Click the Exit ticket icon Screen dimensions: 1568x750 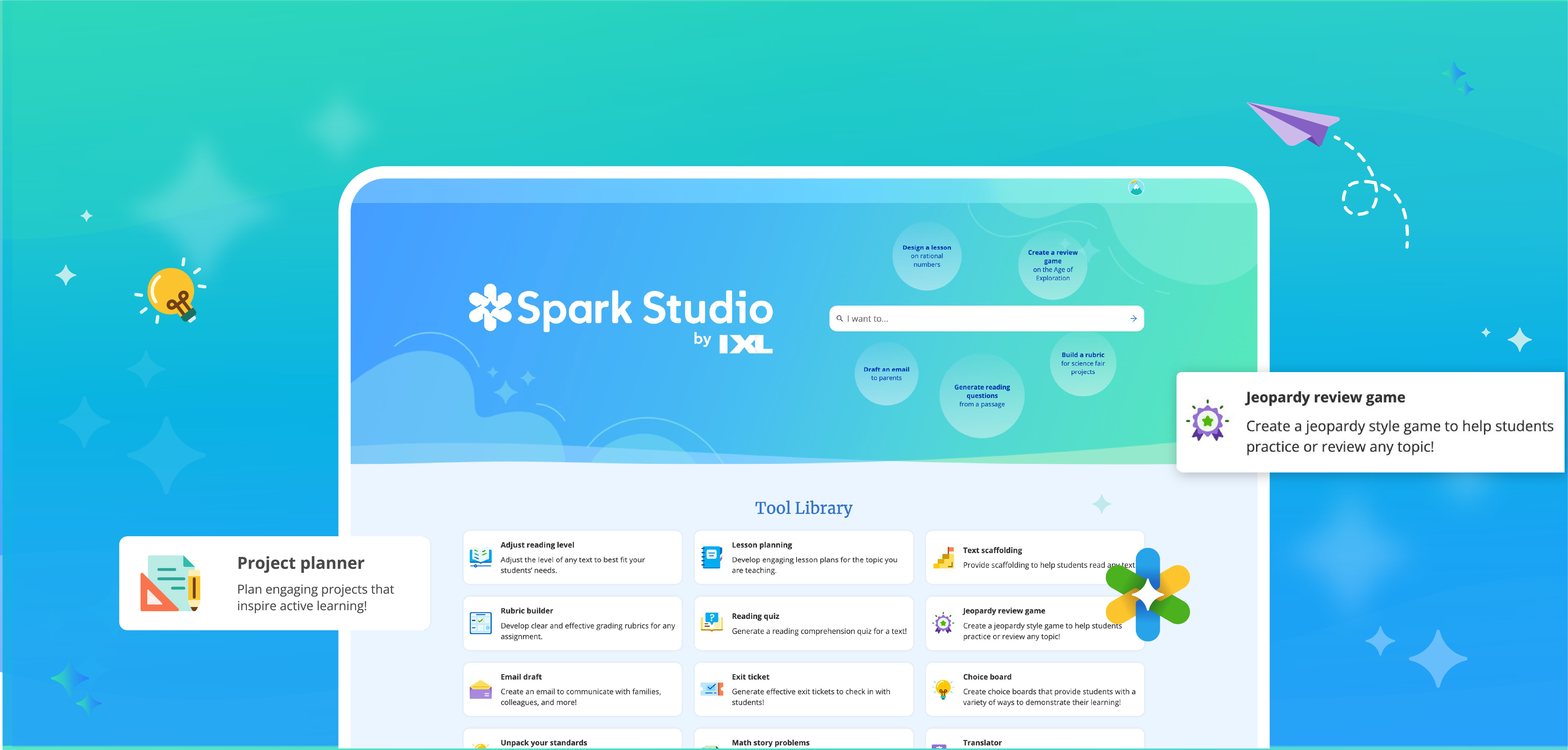pos(712,689)
